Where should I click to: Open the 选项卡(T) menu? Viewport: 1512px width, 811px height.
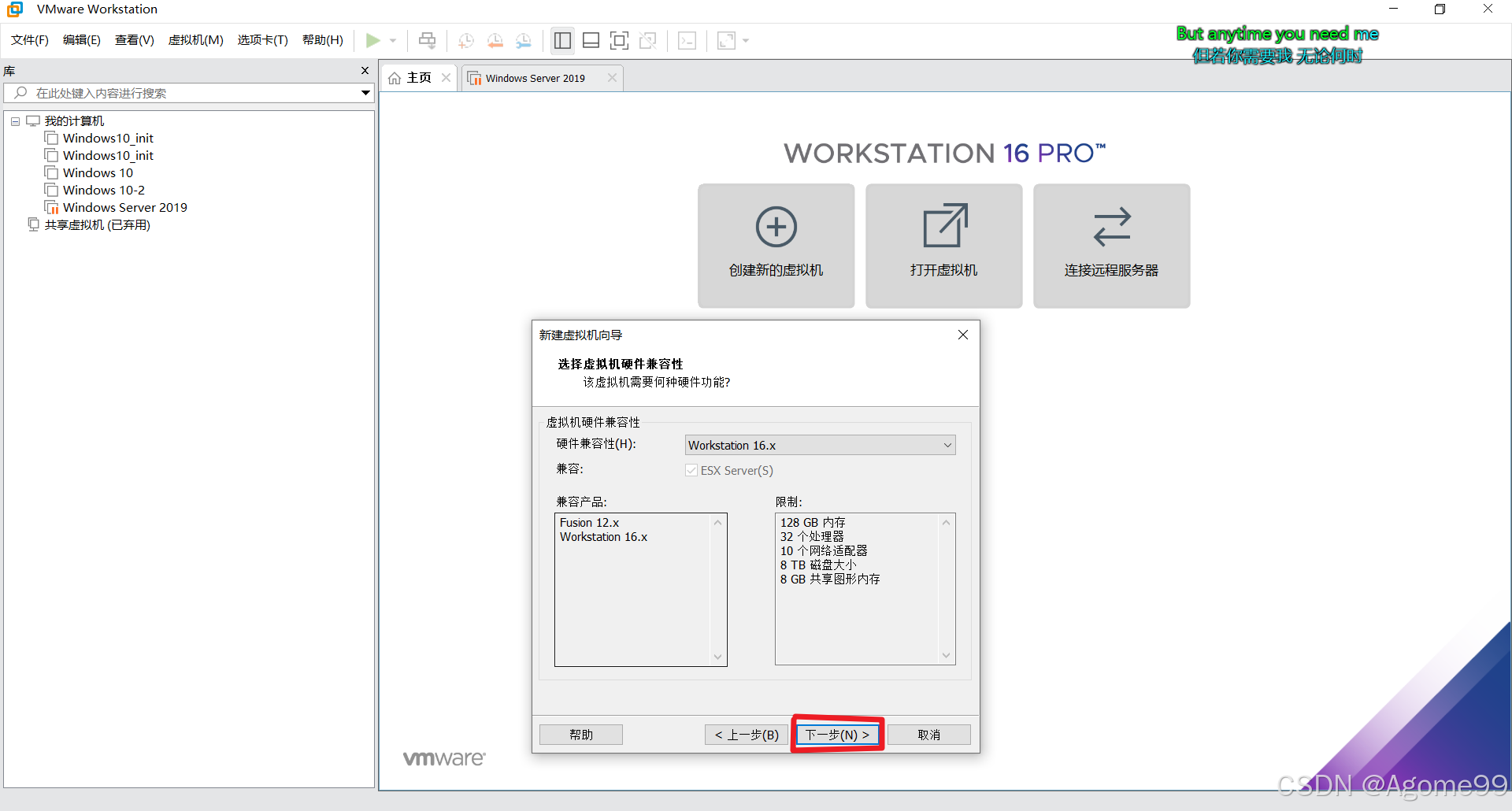262,40
